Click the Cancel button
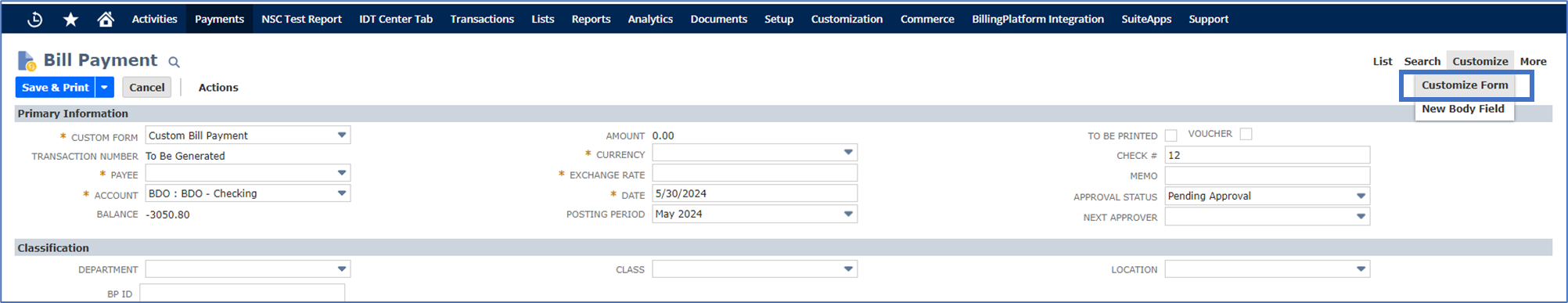Image resolution: width=1568 pixels, height=303 pixels. point(147,87)
